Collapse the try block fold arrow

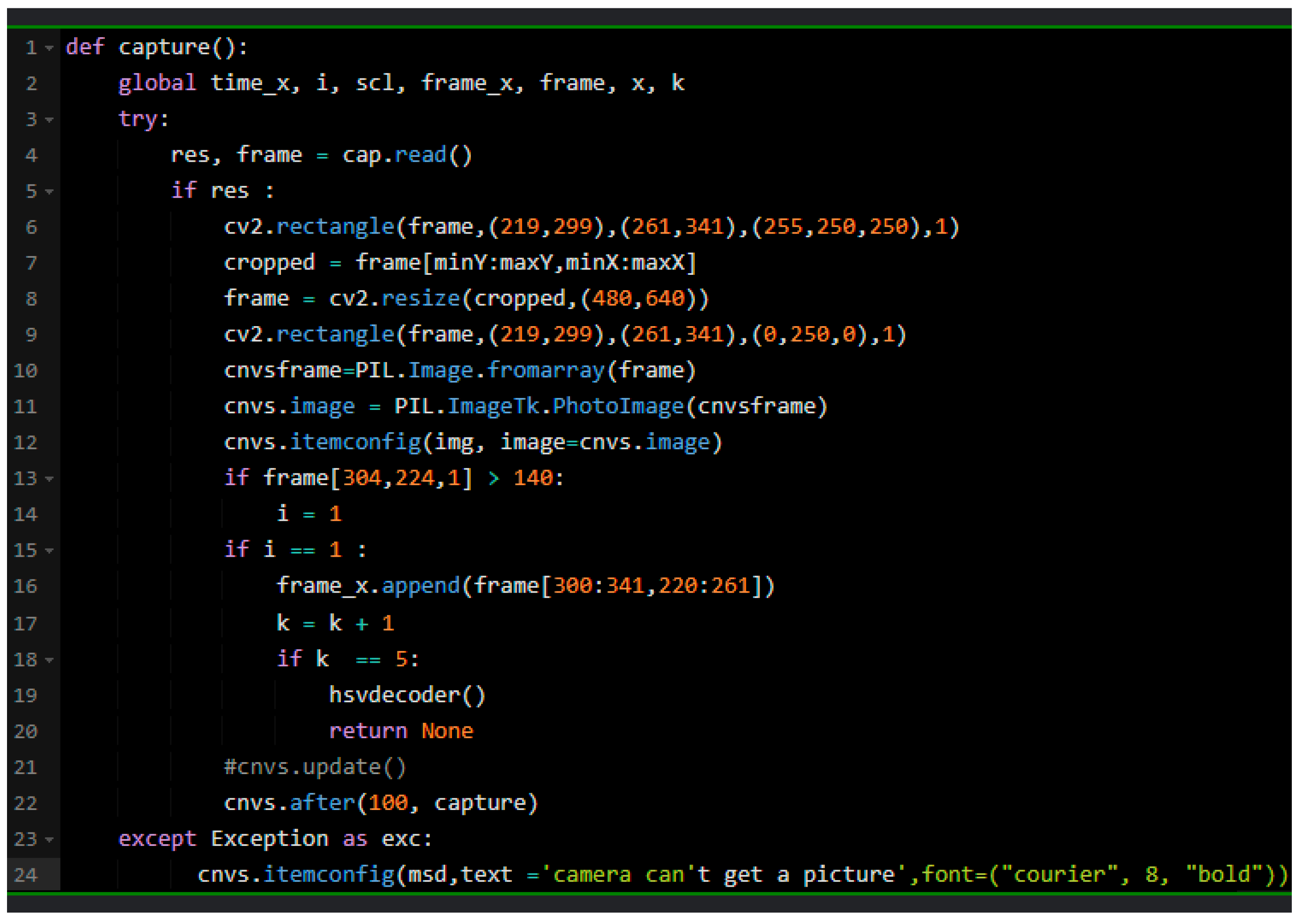50,120
